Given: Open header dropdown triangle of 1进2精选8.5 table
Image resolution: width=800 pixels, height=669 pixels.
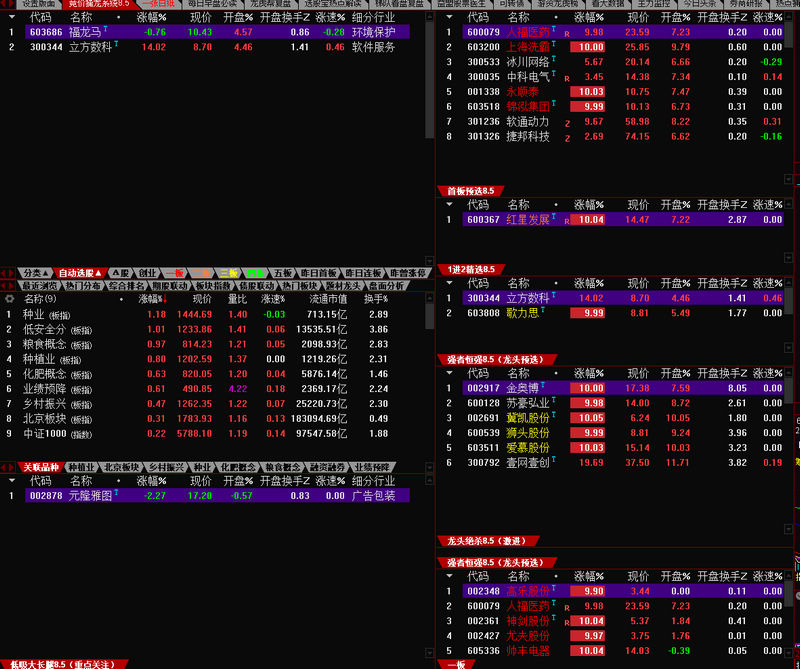Looking at the screenshot, I should 449,283.
